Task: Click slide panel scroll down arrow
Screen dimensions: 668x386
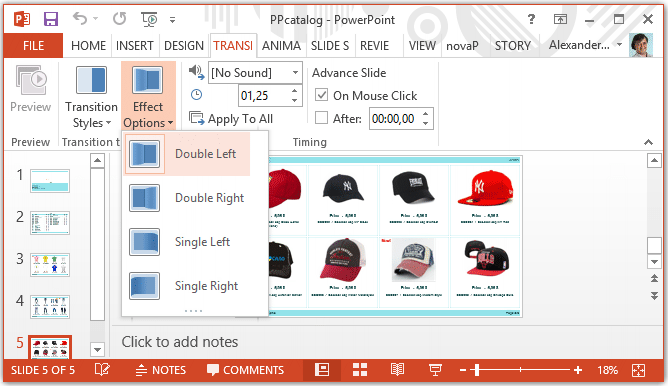Action: pos(98,350)
